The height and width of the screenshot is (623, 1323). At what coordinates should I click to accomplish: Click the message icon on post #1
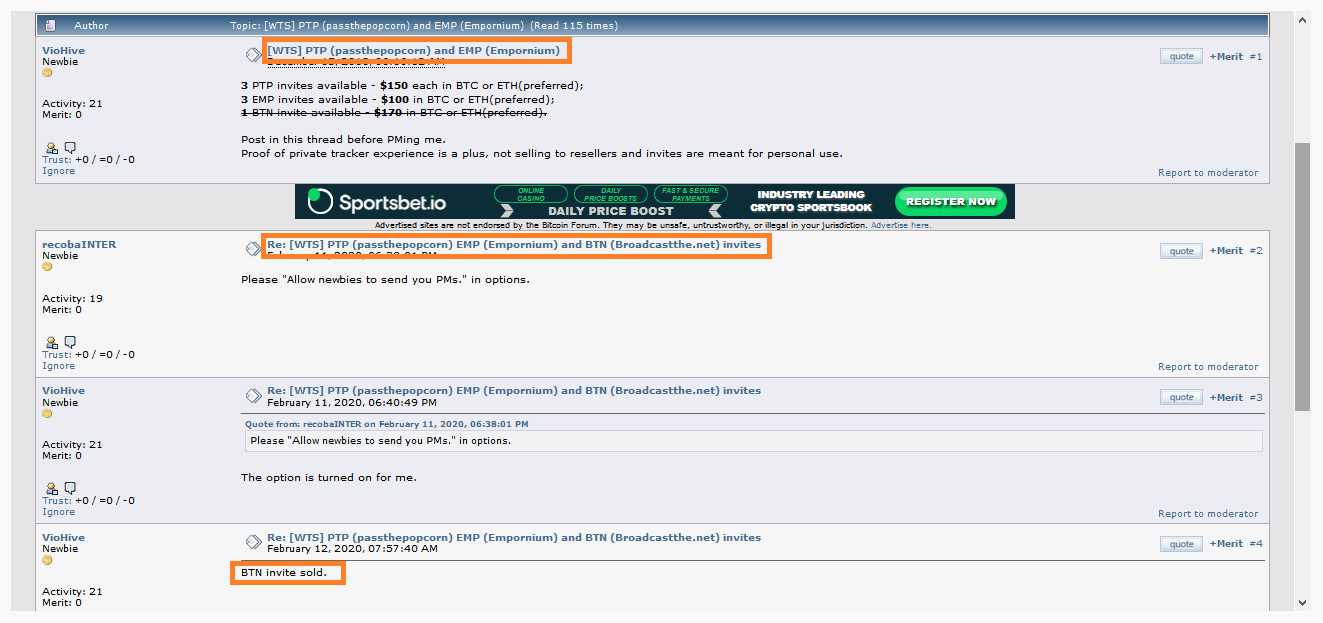[x=253, y=54]
